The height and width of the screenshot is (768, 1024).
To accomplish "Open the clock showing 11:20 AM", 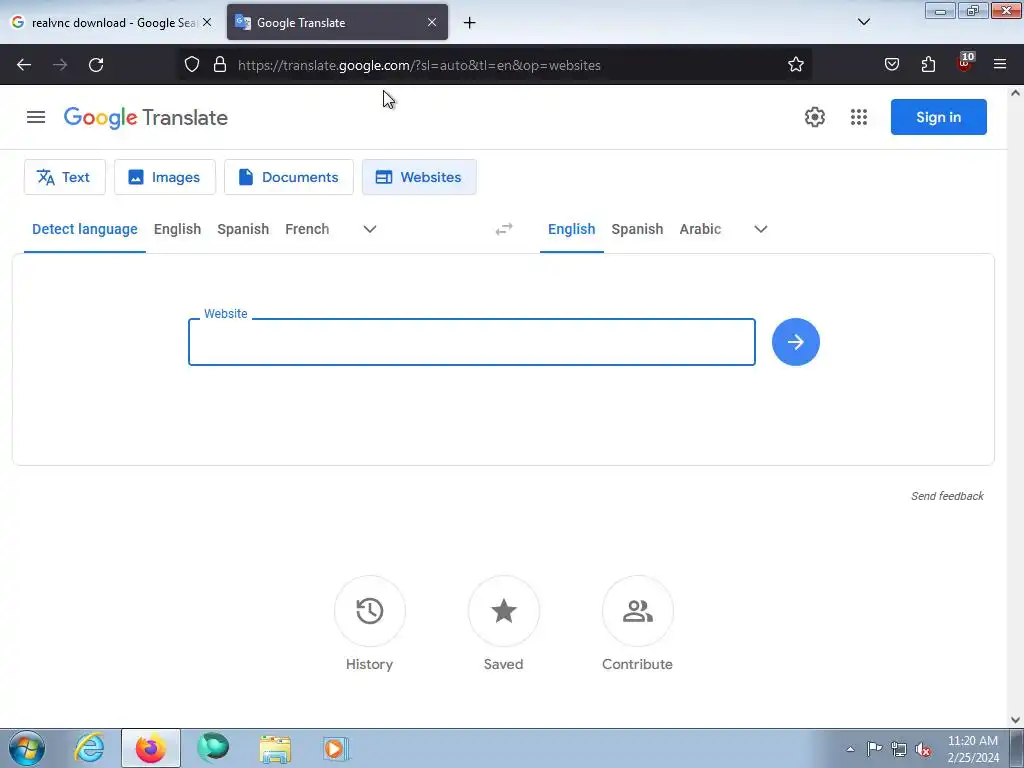I will [x=972, y=748].
